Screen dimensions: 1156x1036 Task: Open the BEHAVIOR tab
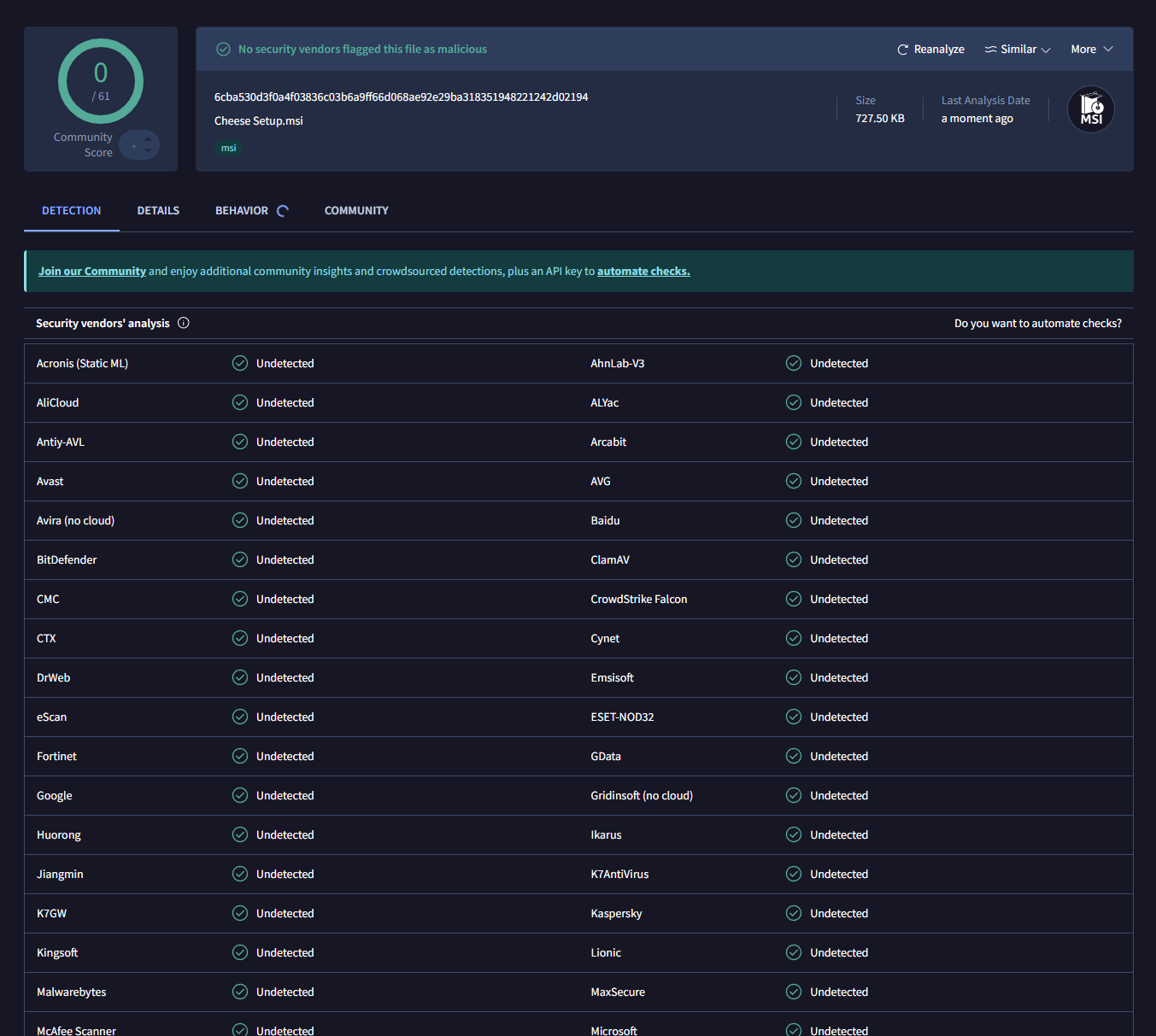click(242, 211)
